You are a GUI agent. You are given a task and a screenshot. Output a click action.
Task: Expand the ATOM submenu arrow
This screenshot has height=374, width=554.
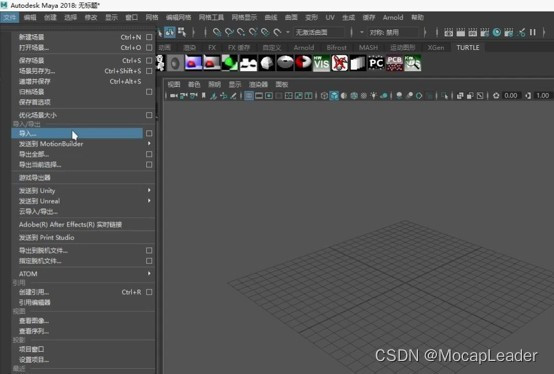point(149,273)
